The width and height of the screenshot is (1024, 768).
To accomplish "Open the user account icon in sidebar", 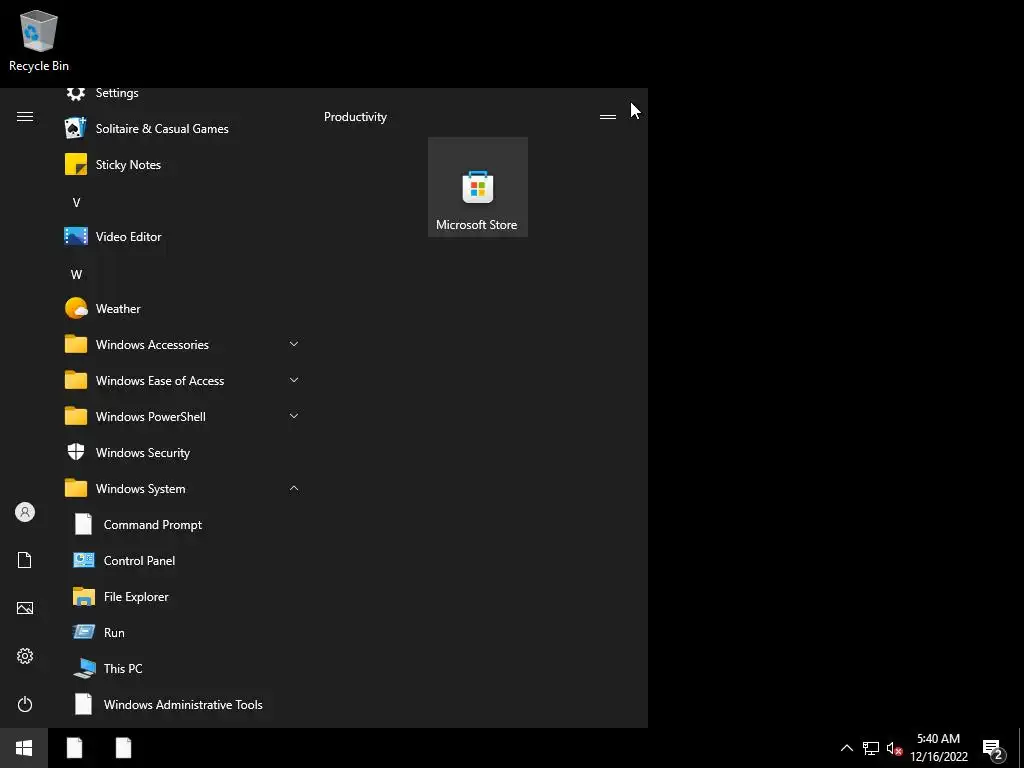I will (25, 512).
